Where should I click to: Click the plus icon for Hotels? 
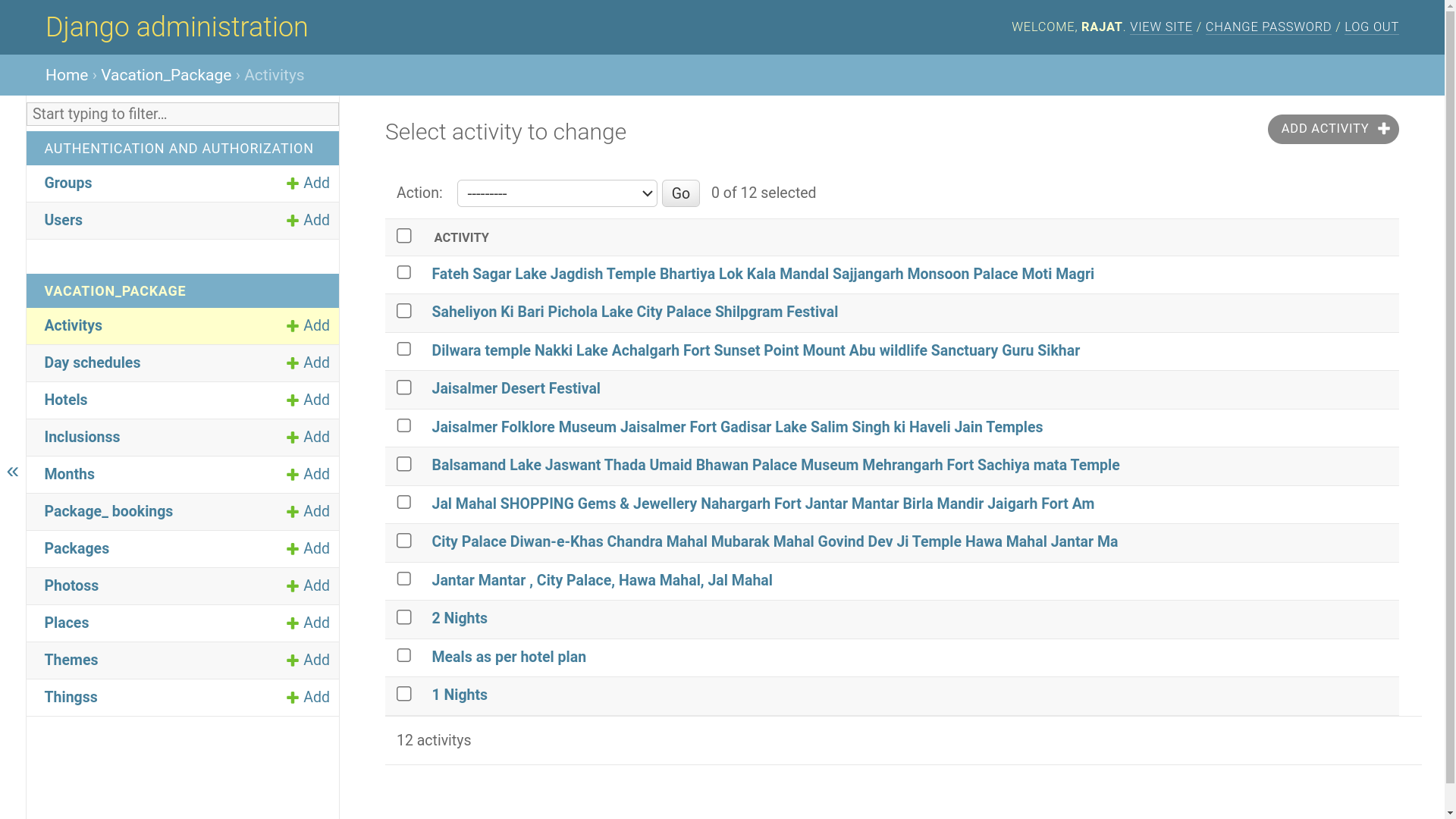(293, 400)
